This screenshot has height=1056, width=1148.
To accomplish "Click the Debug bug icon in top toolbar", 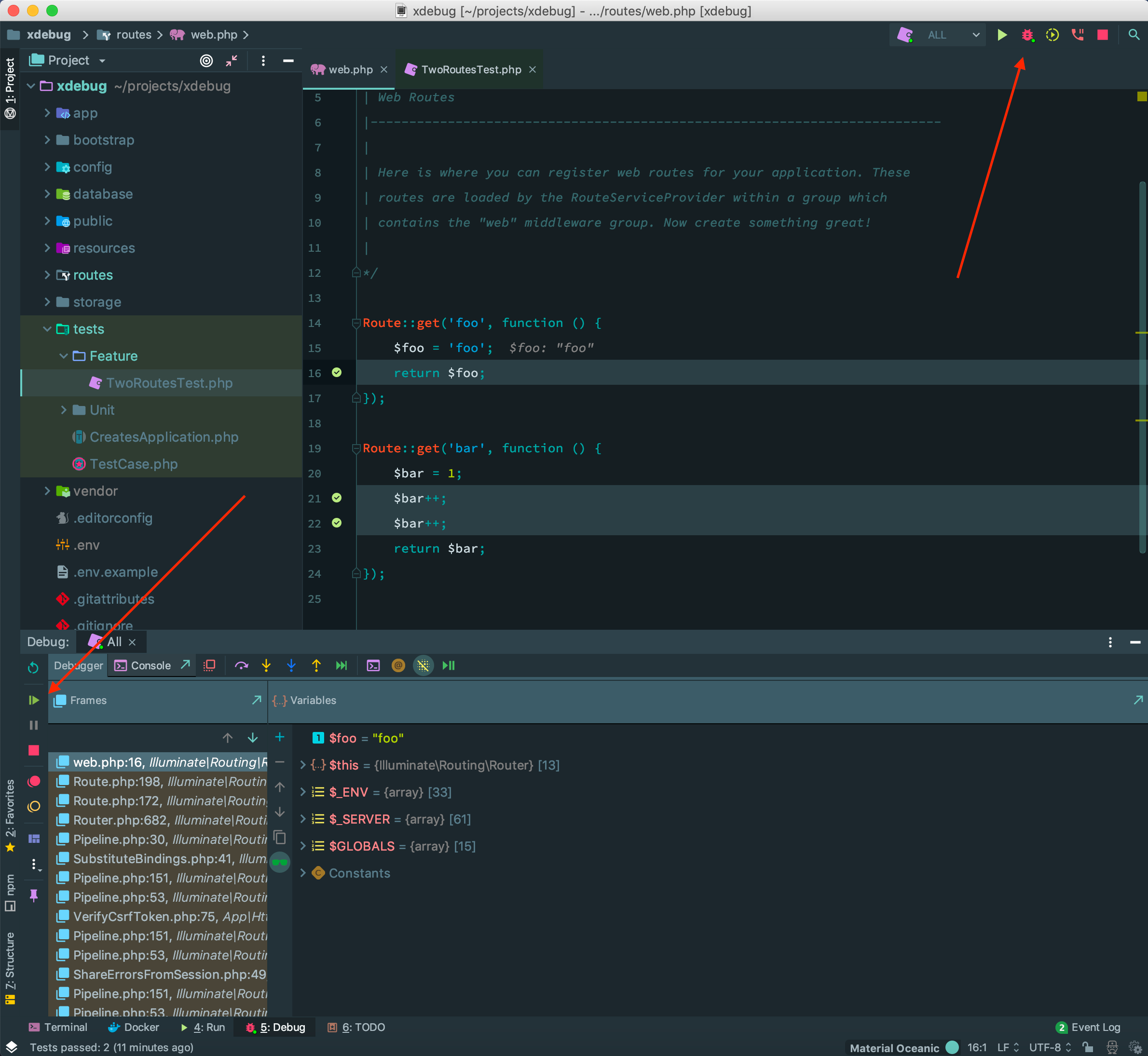I will pyautogui.click(x=1027, y=35).
